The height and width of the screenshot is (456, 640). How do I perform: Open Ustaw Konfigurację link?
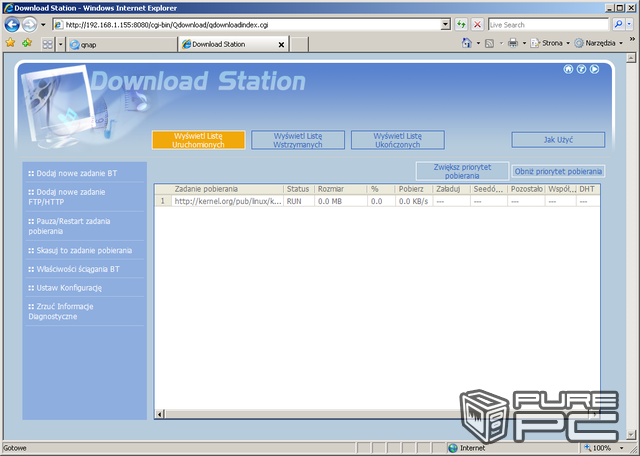point(65,288)
